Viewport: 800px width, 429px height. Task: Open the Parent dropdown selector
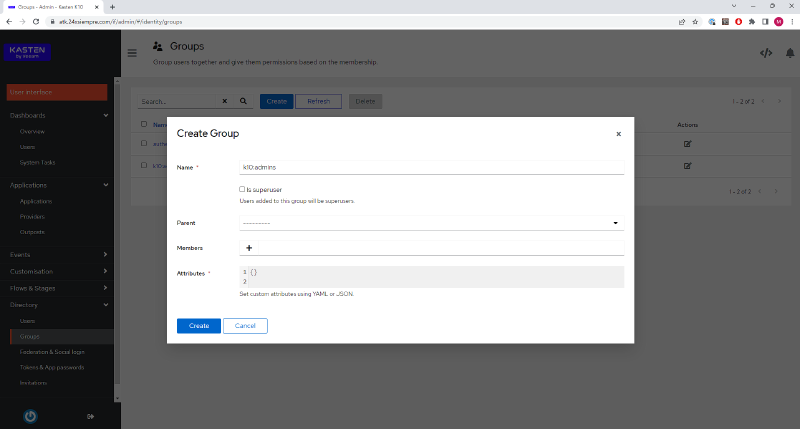pyautogui.click(x=432, y=223)
